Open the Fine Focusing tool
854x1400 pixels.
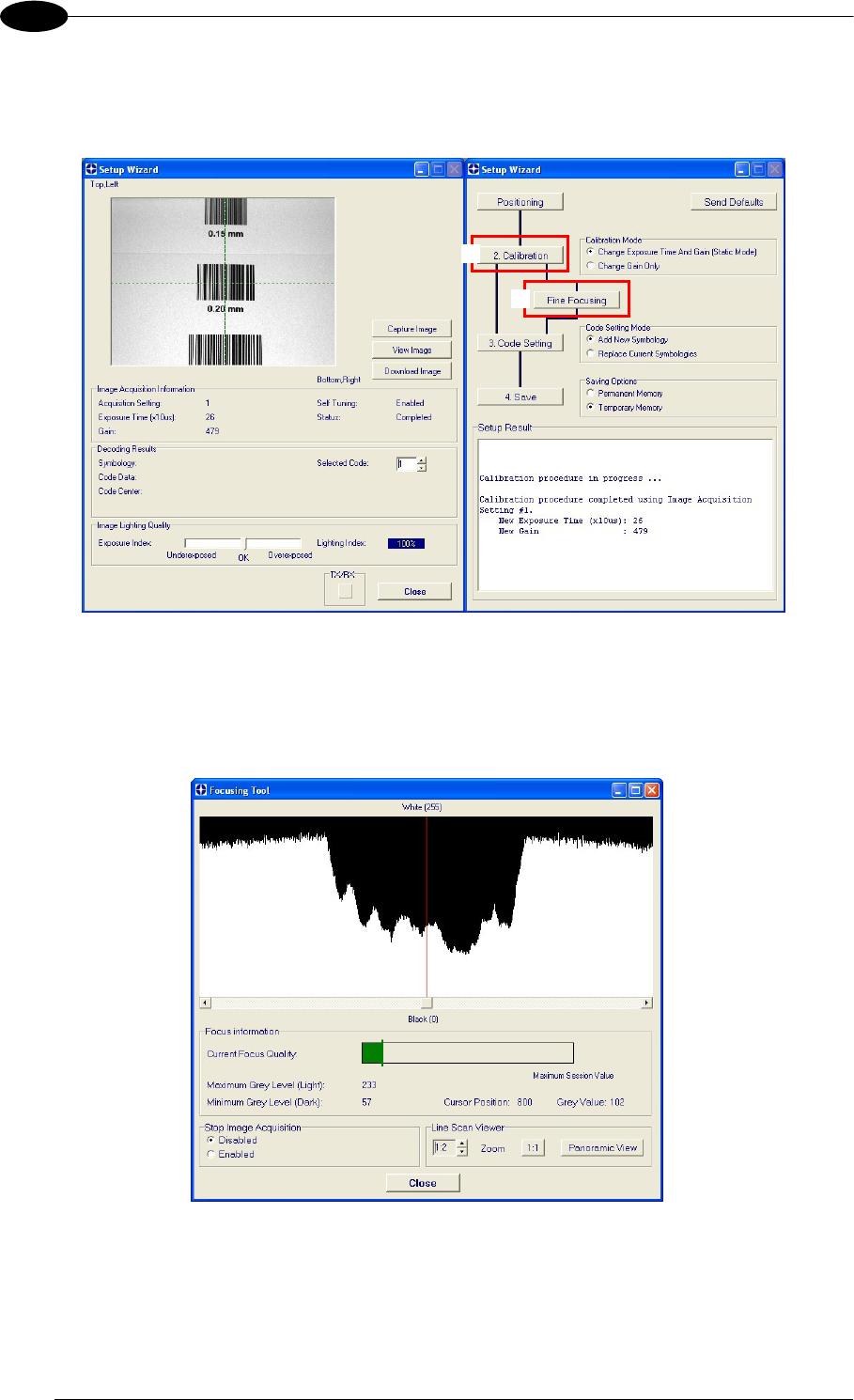coord(576,301)
